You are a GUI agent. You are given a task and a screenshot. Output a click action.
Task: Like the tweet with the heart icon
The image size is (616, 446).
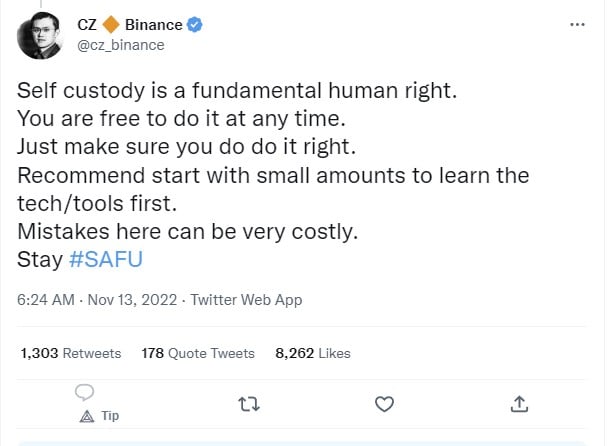382,404
